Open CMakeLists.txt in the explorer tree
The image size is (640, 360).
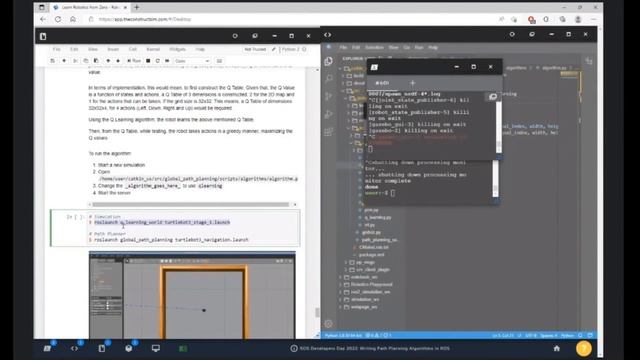click(x=373, y=247)
